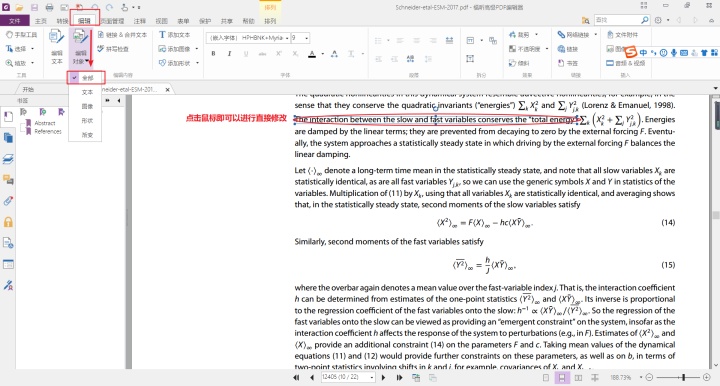
Task: Switch to the 主页 (Home) ribbon tab
Action: click(41, 21)
